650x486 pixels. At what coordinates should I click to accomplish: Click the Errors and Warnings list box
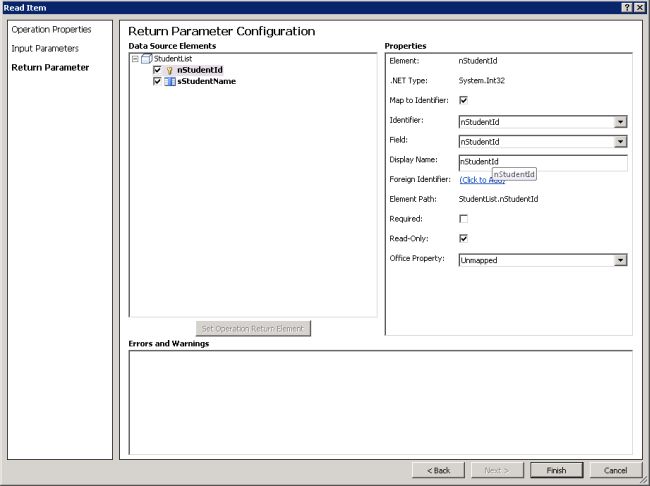(381, 402)
